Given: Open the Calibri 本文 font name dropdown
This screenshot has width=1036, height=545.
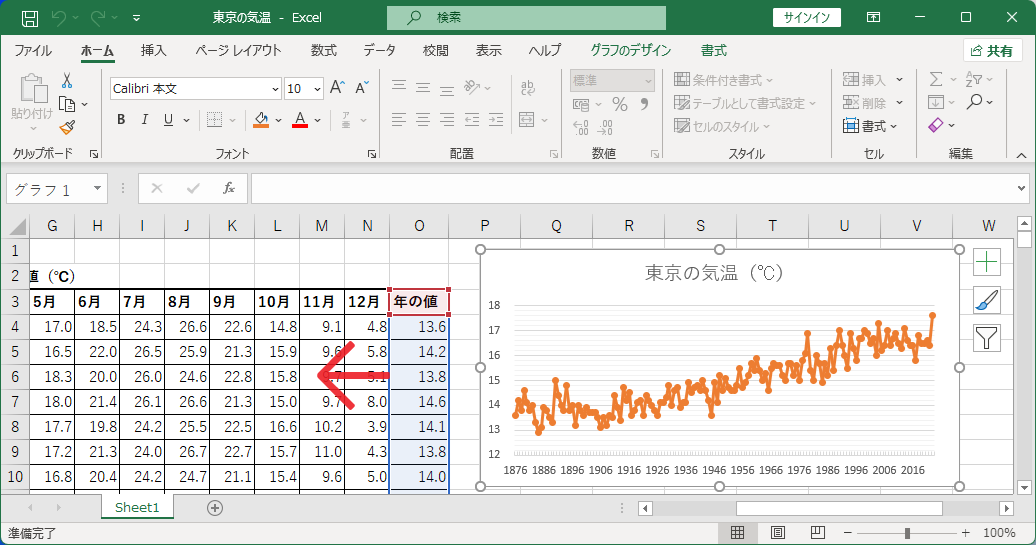Looking at the screenshot, I should pos(276,89).
